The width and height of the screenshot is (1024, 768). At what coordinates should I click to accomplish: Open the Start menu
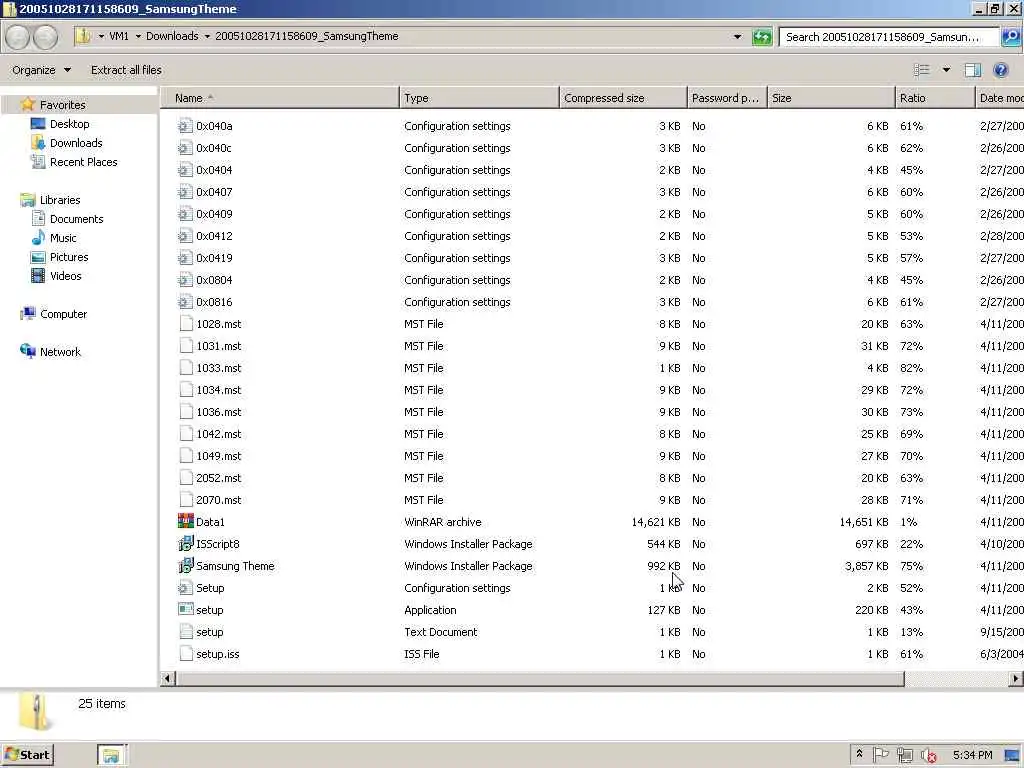click(x=27, y=755)
